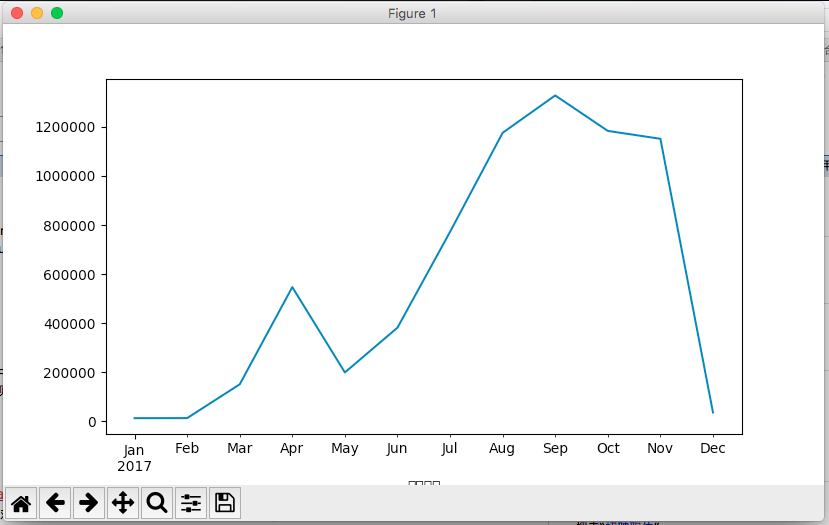
Task: Click the Jan 2017 x-axis label
Action: click(x=134, y=458)
